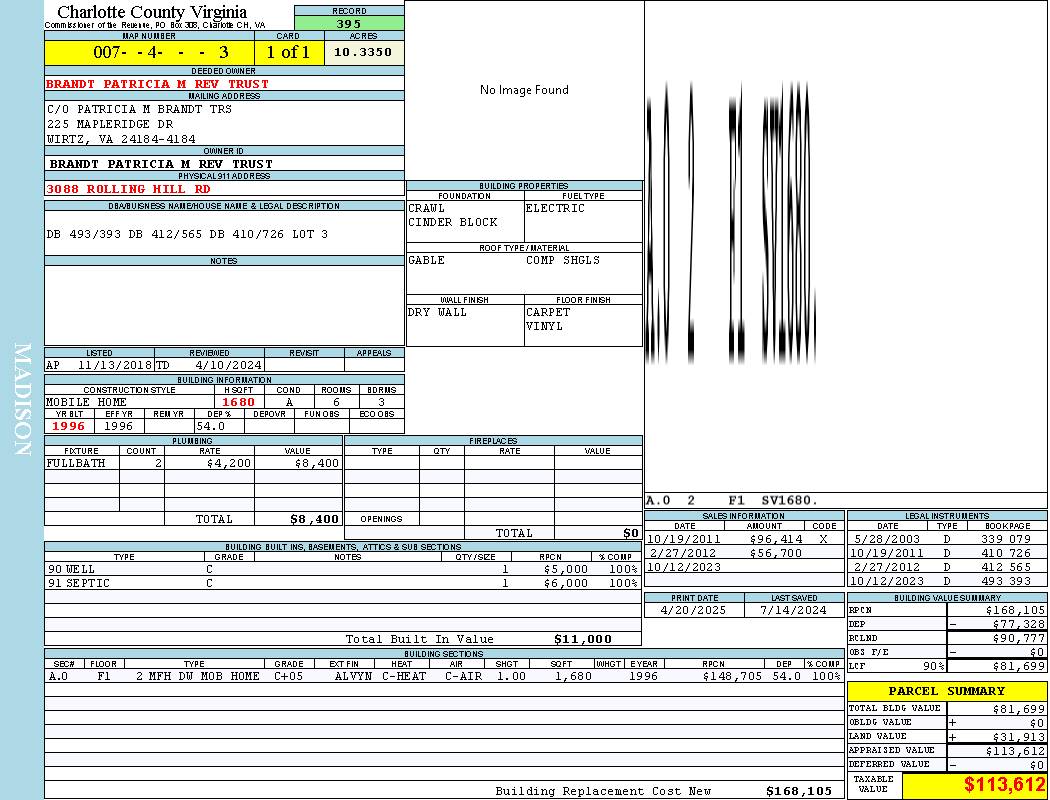
Task: Select building section grade C+05
Action: tap(289, 677)
